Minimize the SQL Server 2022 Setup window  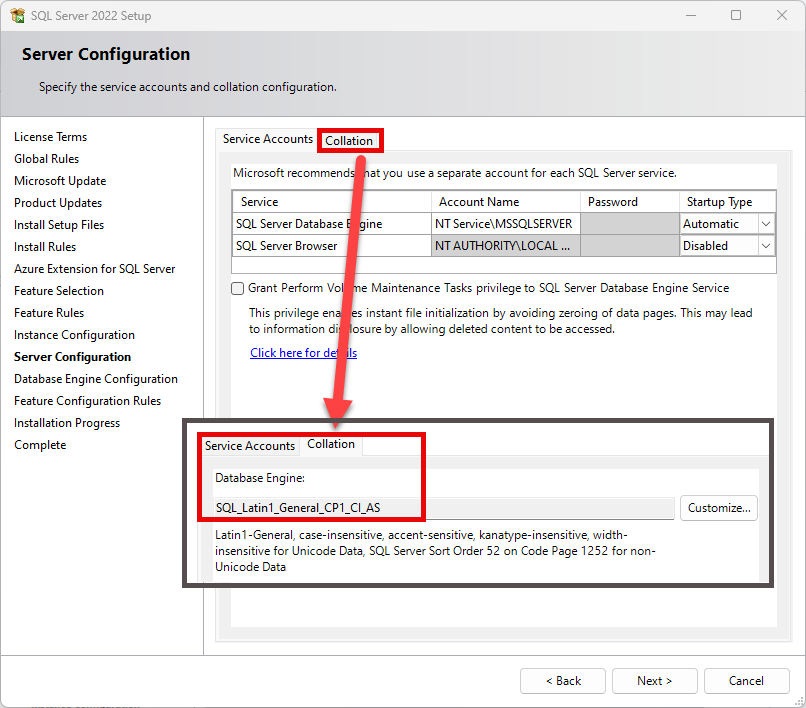click(691, 15)
